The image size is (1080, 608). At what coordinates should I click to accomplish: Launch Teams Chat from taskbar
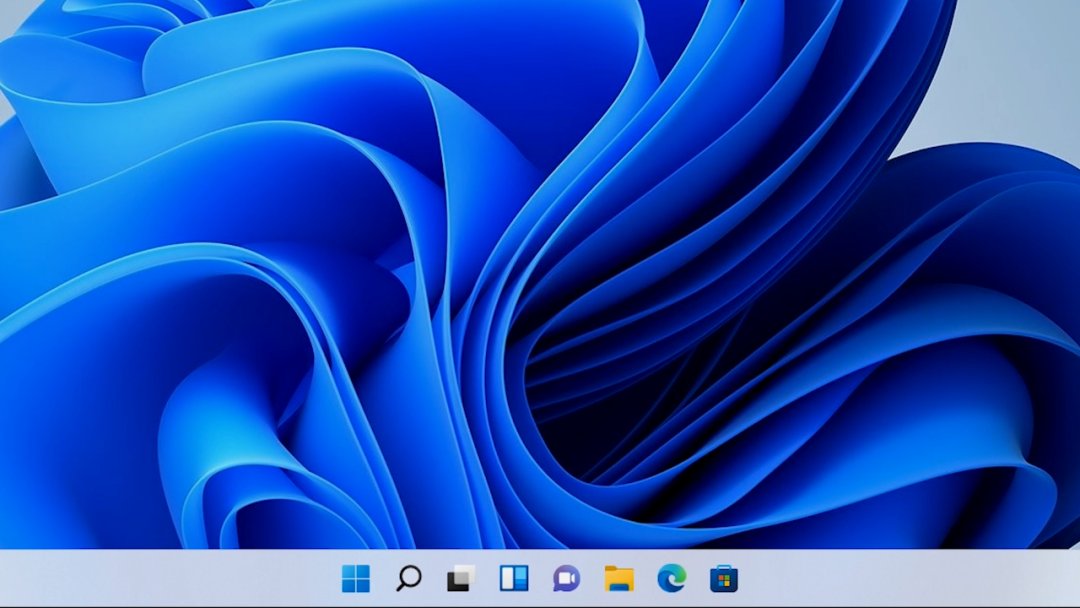566,578
